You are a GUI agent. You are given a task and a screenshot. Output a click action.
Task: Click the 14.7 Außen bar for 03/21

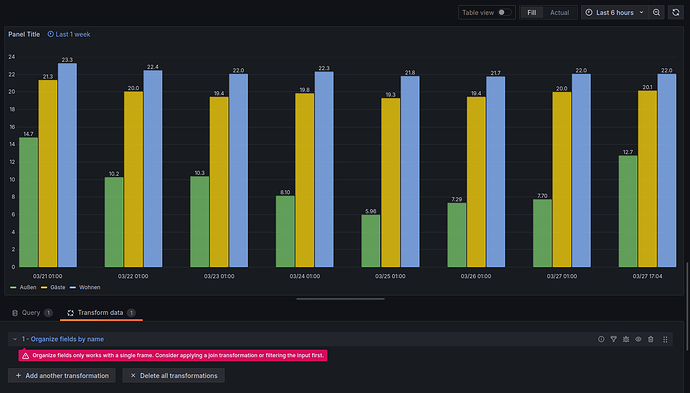[x=28, y=202]
